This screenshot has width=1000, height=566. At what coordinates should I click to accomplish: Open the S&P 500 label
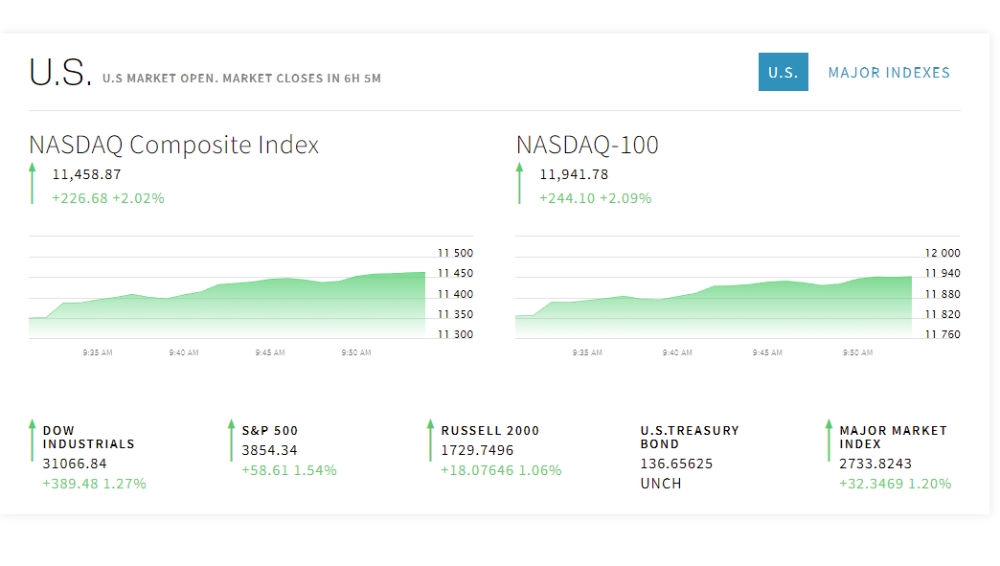coord(270,431)
